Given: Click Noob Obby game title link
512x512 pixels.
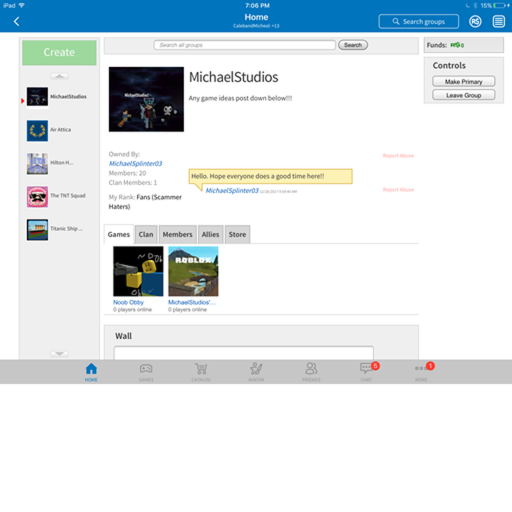Looking at the screenshot, I should pos(128,302).
